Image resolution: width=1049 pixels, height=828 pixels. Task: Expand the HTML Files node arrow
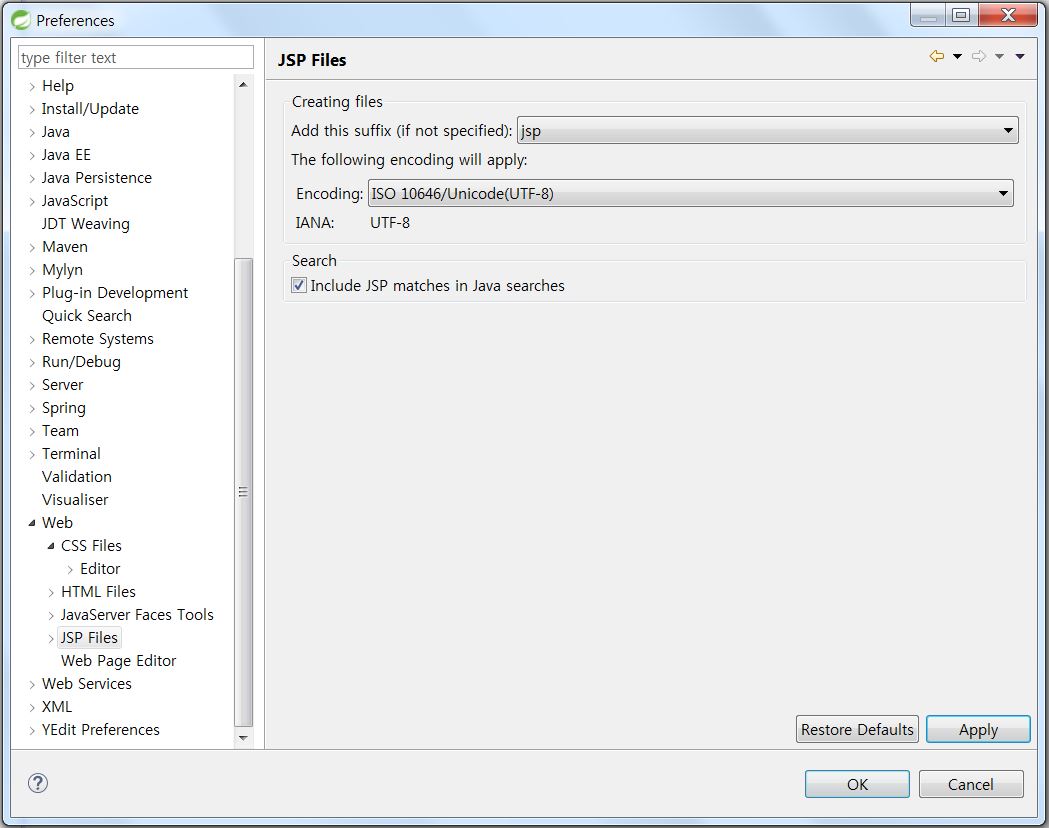(x=51, y=593)
